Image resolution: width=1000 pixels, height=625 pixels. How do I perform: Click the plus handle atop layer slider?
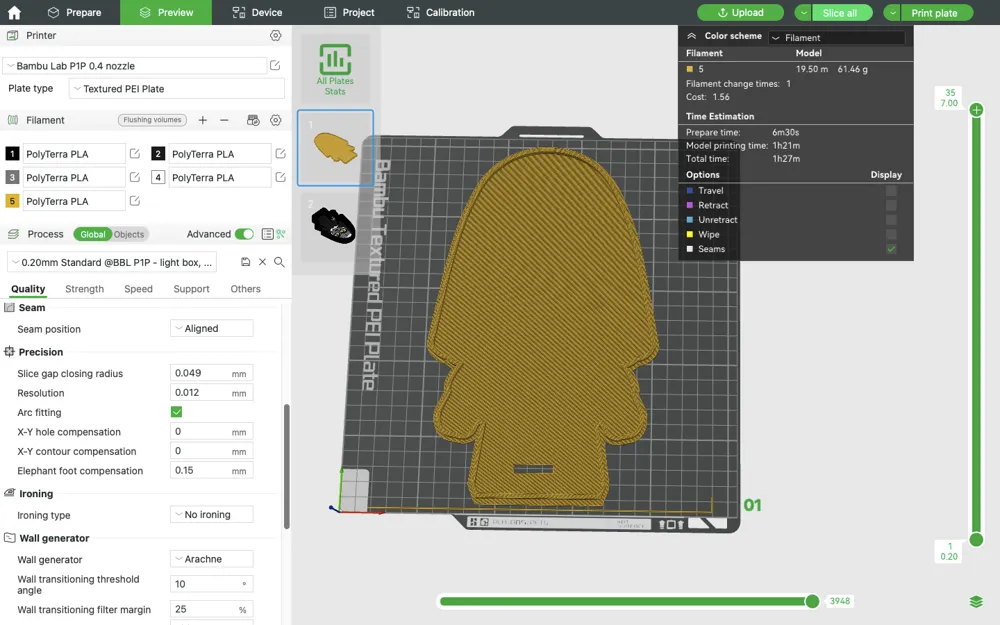click(976, 110)
